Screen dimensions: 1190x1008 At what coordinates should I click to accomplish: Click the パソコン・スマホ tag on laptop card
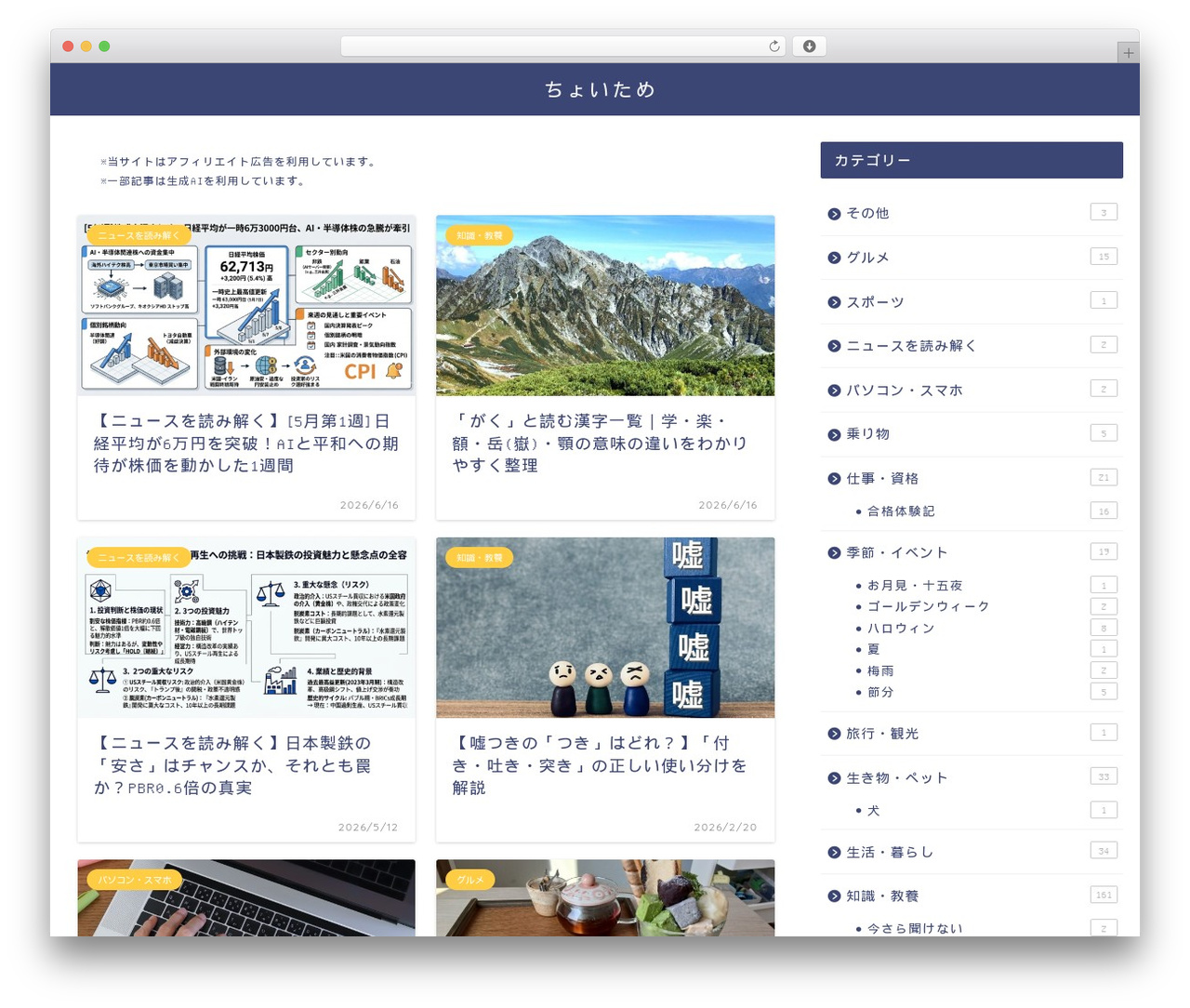pyautogui.click(x=135, y=880)
